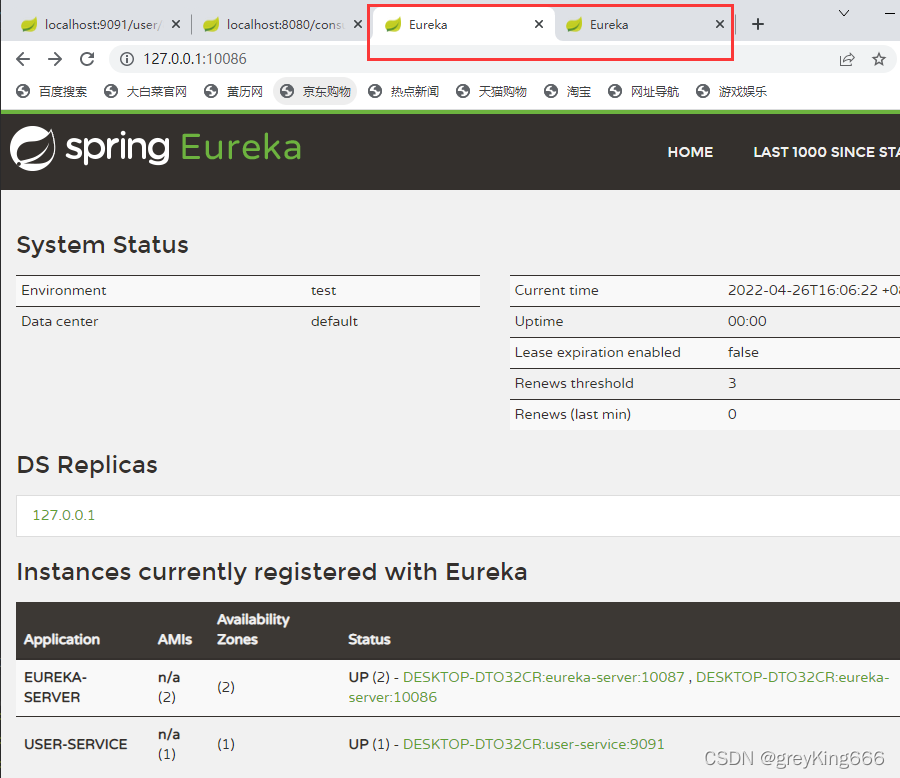Open the 网址导航 bookmark
The width and height of the screenshot is (900, 778).
click(644, 91)
